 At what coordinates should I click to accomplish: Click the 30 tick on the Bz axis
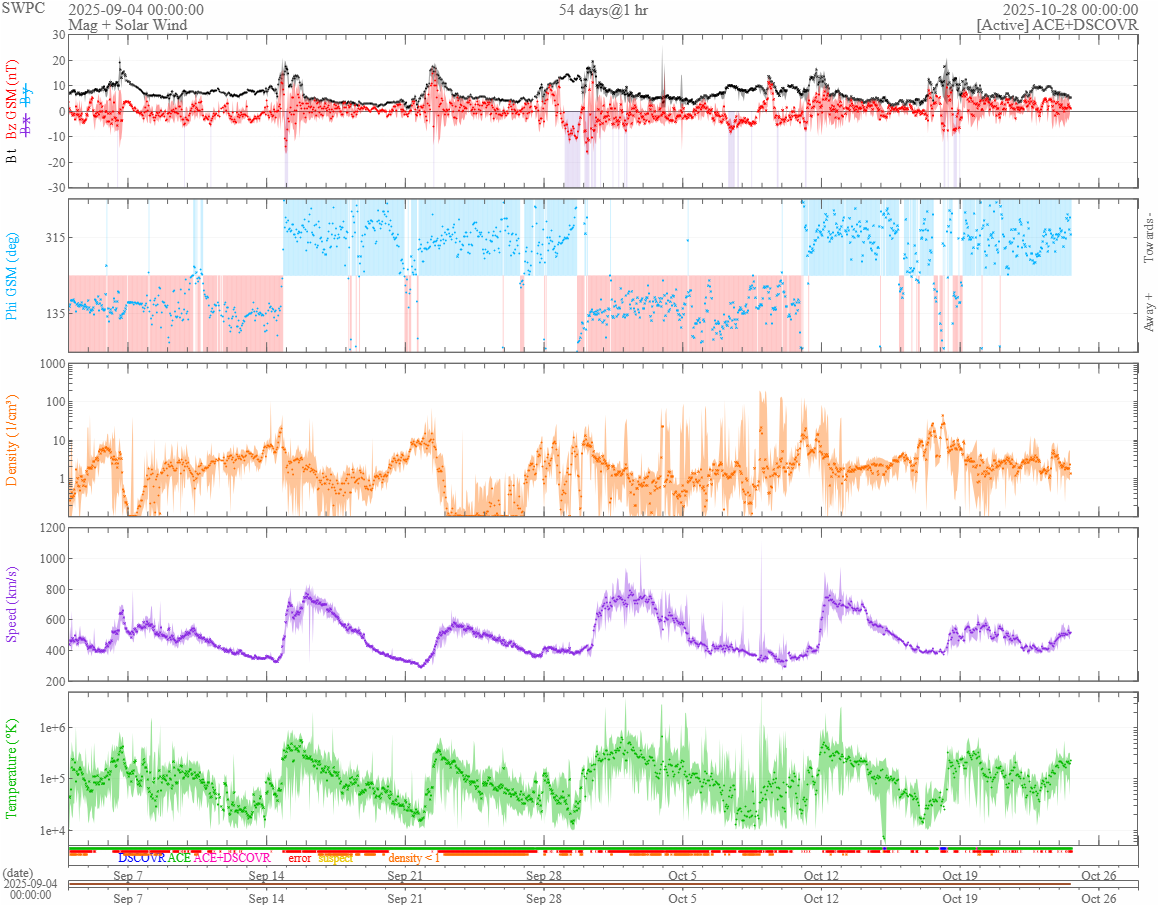pos(58,35)
